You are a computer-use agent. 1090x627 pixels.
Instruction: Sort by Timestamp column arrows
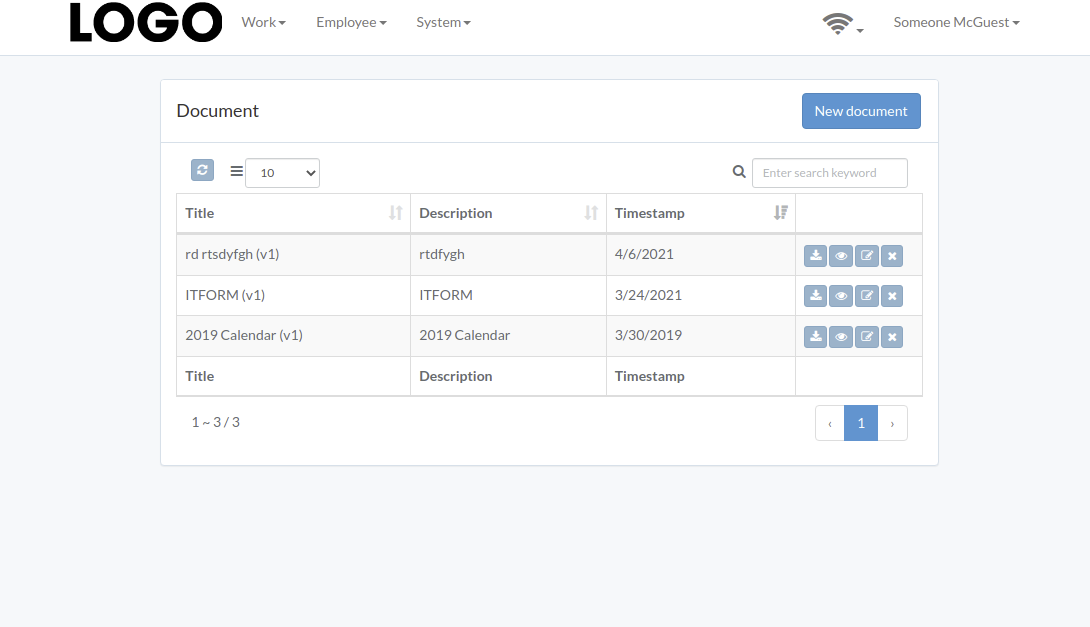point(781,213)
